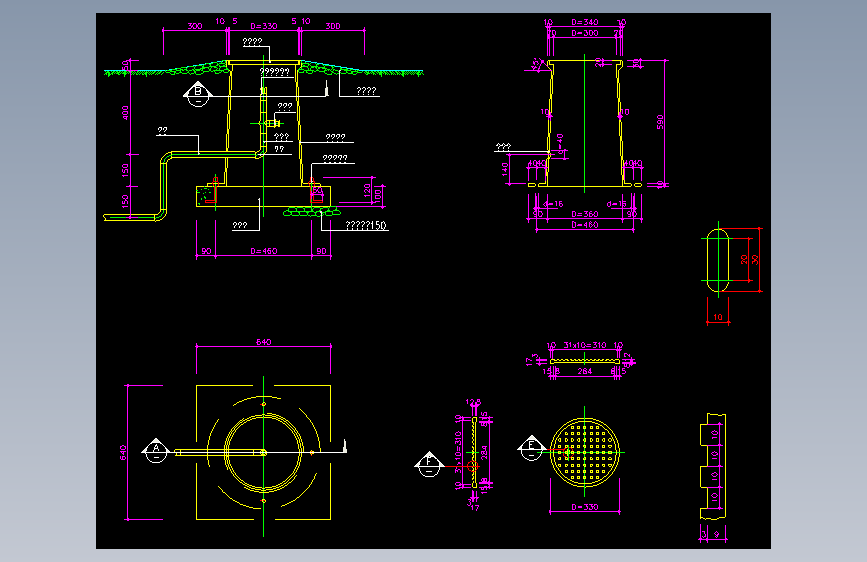Click the 140 vertical dimension

[x=504, y=169]
